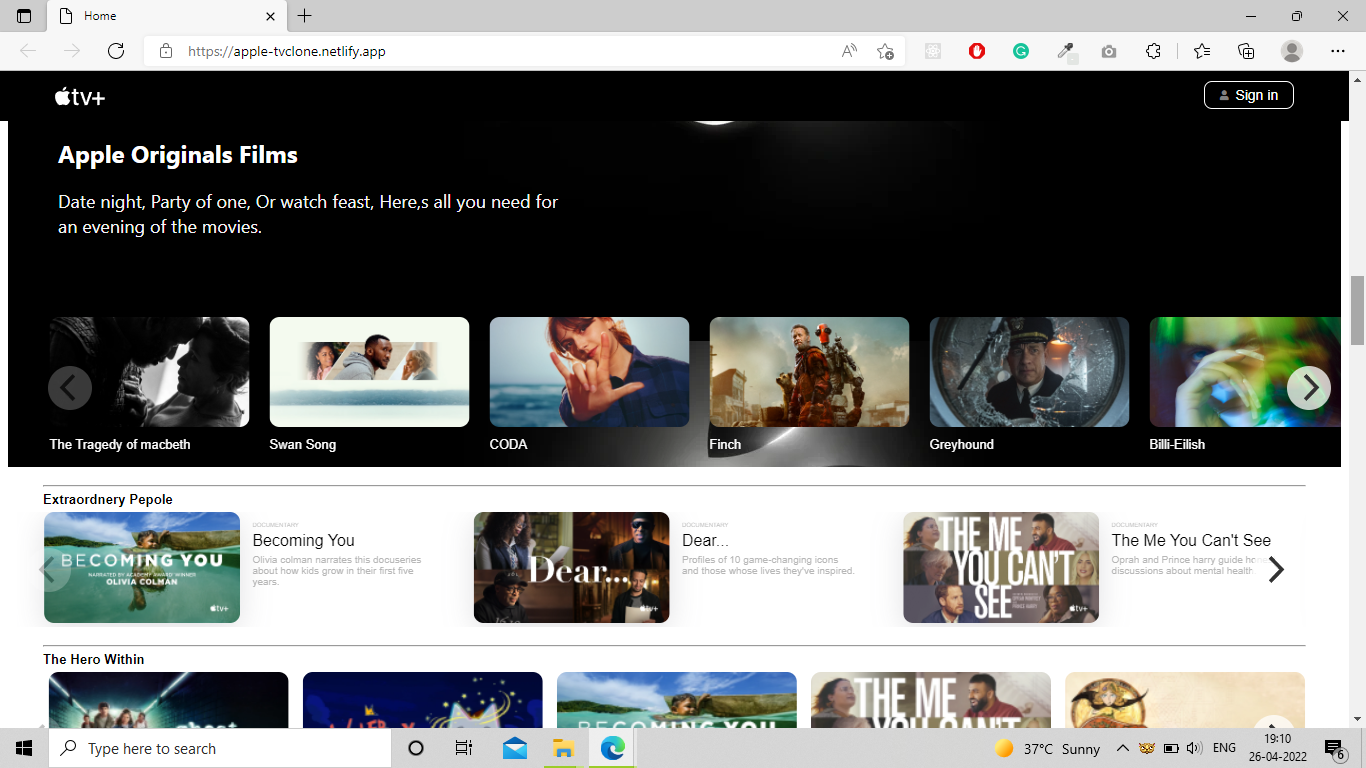This screenshot has width=1366, height=768.
Task: Open the Dear... documentary image
Action: pos(571,567)
